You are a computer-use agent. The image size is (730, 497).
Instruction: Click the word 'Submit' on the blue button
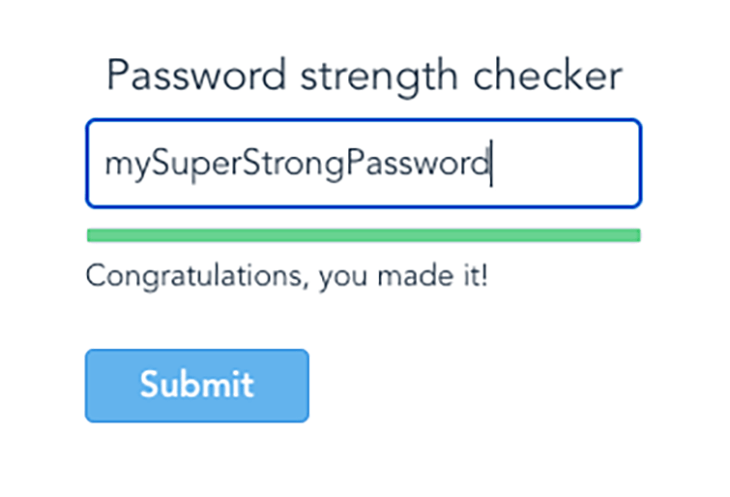[x=197, y=385]
